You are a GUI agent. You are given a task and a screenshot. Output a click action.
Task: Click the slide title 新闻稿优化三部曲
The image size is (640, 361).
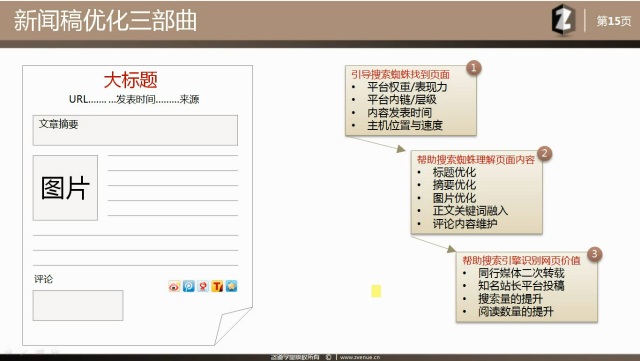[106, 20]
